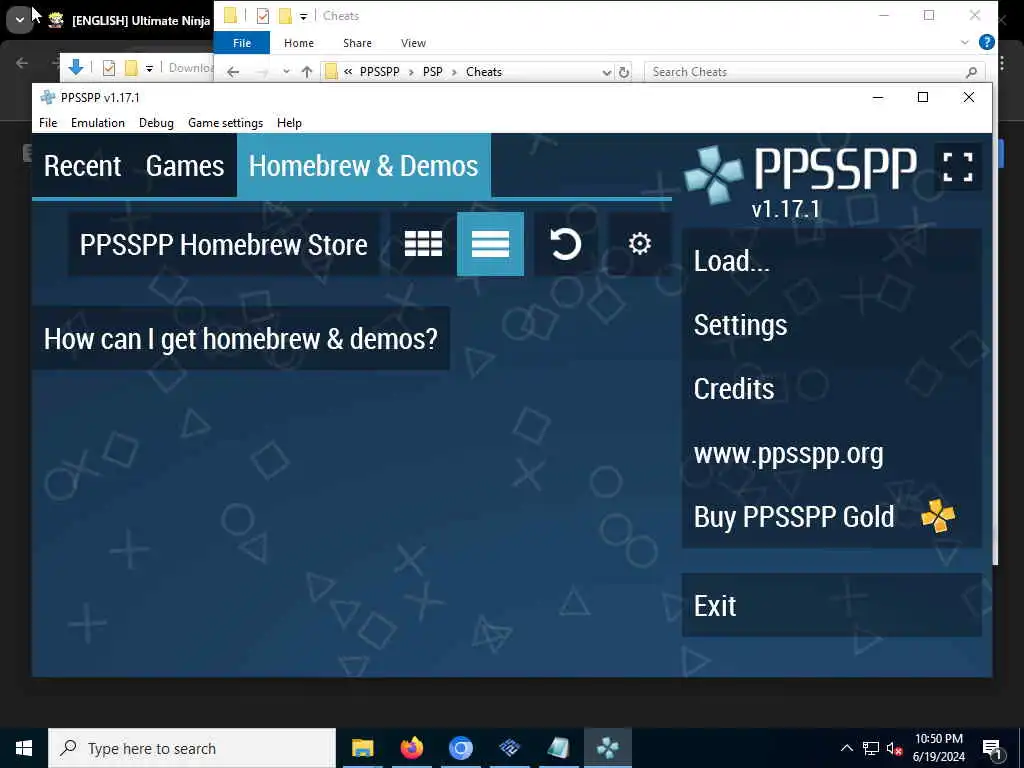This screenshot has height=768, width=1024.
Task: Open the Windows Start menu
Action: [x=24, y=748]
